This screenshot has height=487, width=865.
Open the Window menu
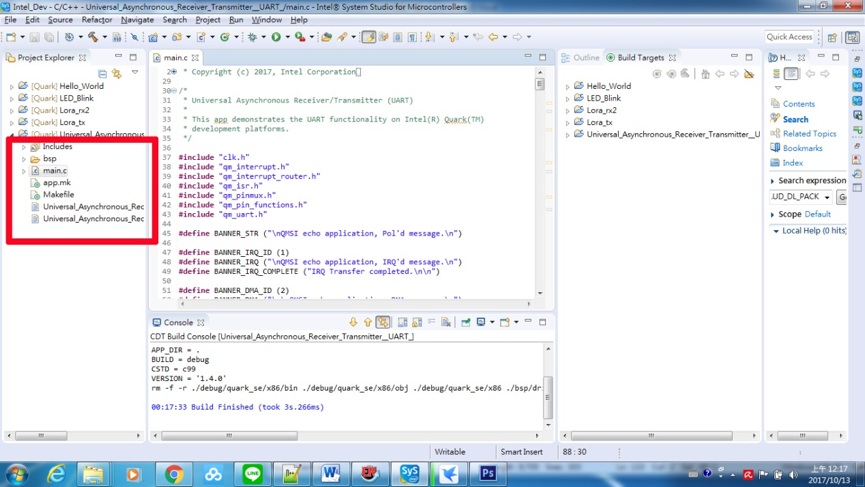point(266,20)
